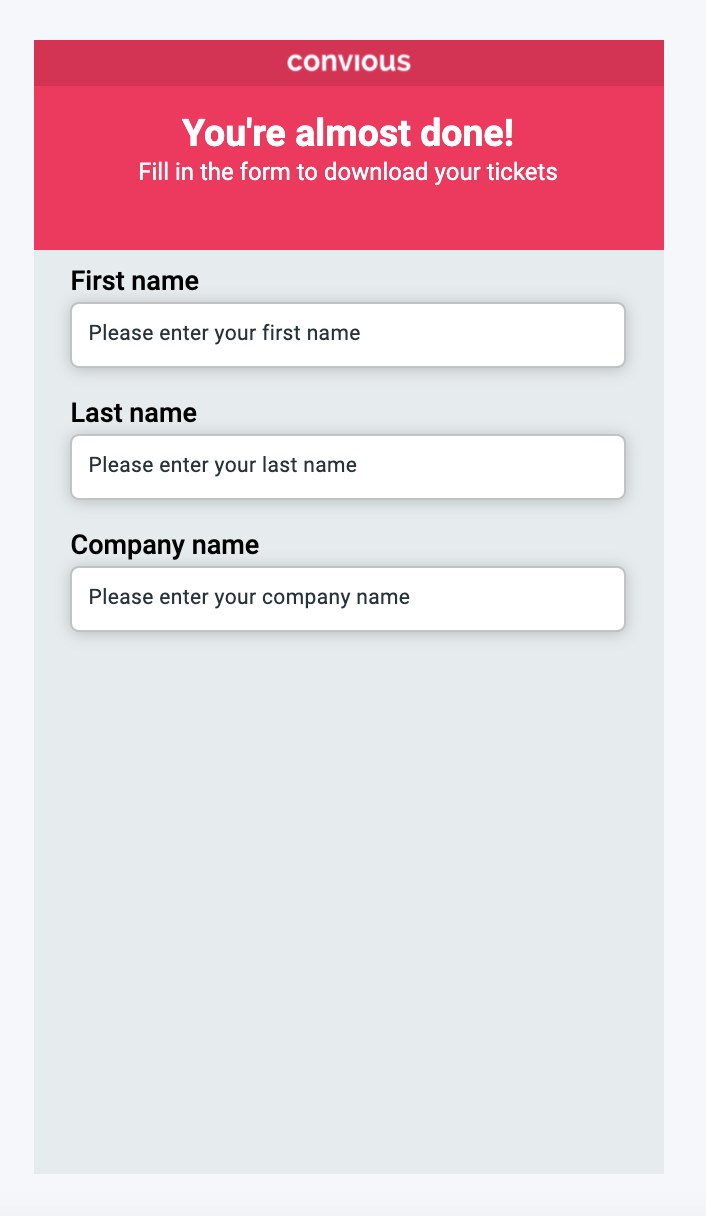Click the "Company name" label
Viewport: 706px width, 1216px height.
point(165,545)
